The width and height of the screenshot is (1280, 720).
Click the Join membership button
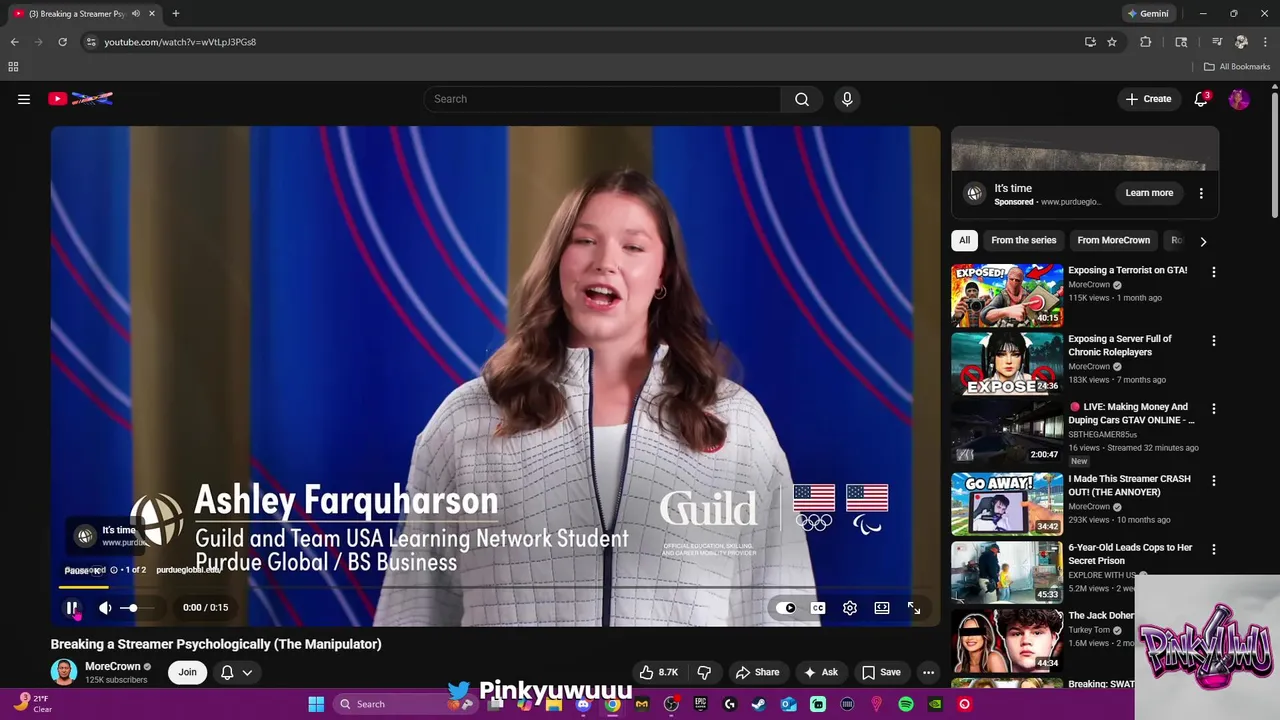pyautogui.click(x=187, y=672)
